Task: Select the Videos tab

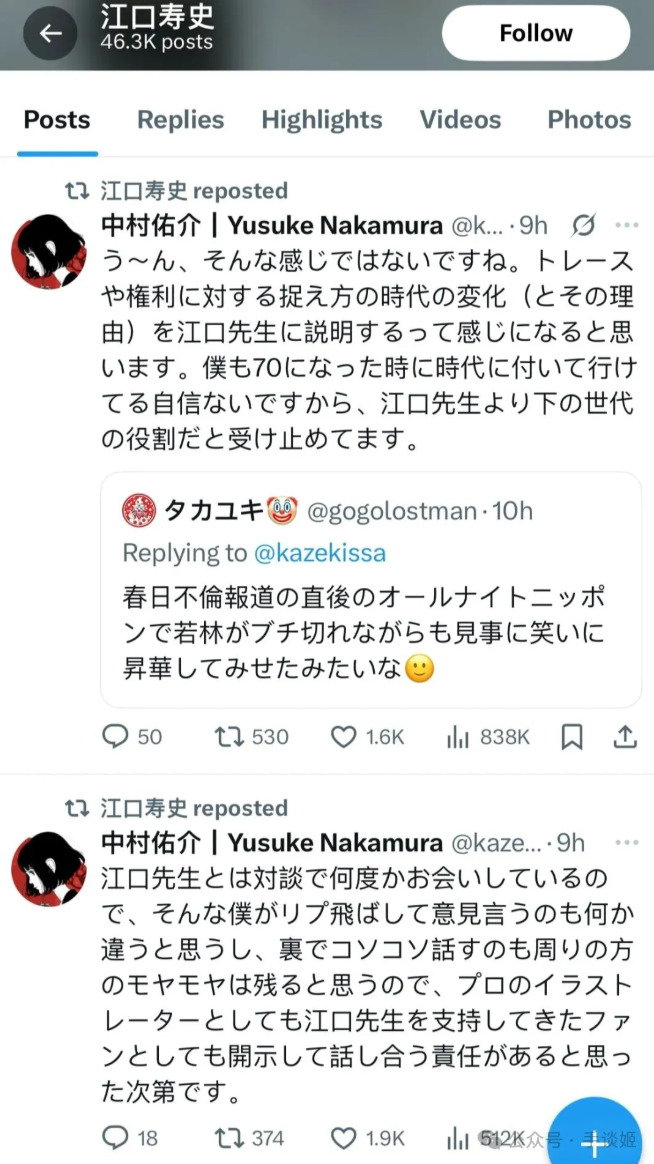Action: 460,120
